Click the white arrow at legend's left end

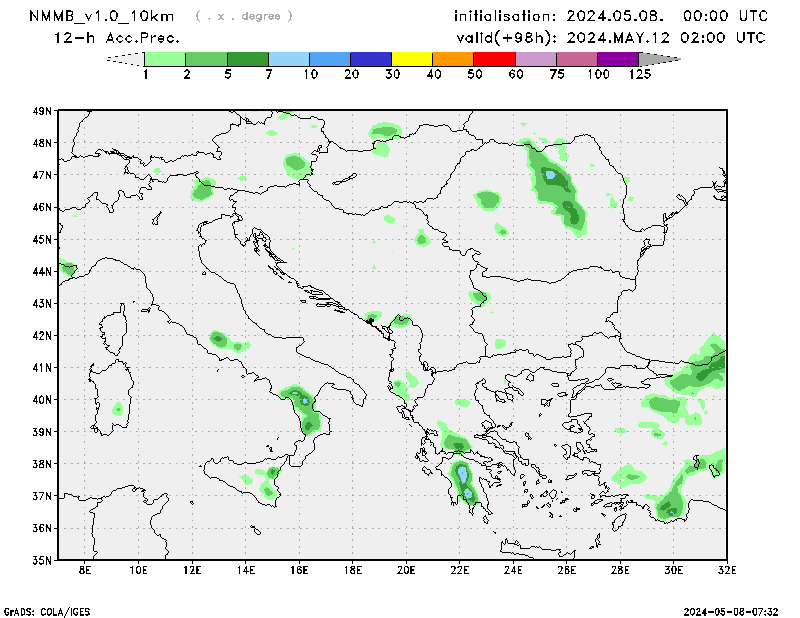(x=126, y=59)
